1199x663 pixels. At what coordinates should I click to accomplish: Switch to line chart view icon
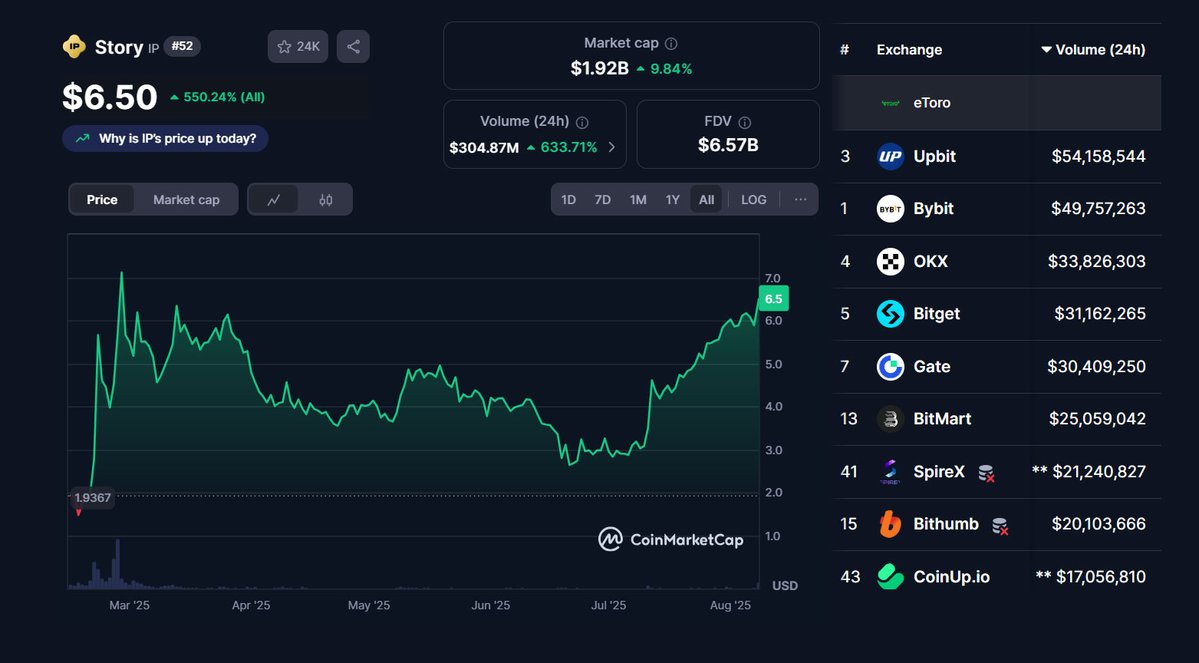click(273, 200)
